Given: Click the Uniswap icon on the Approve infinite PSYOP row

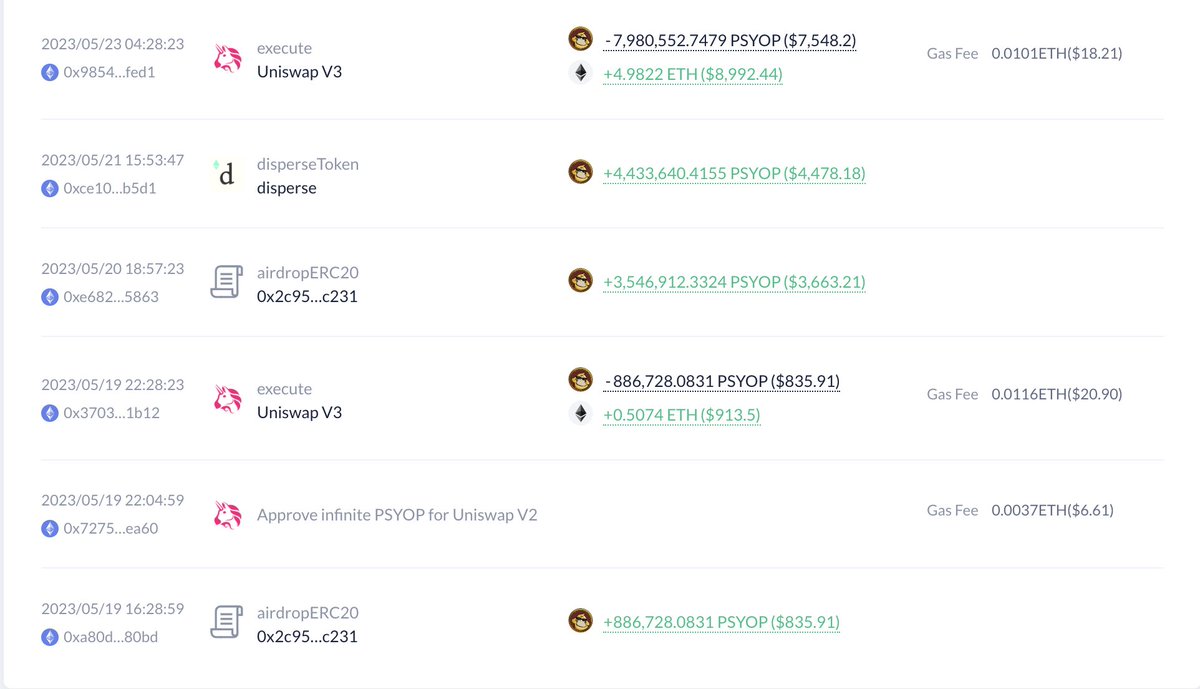Looking at the screenshot, I should pos(228,515).
